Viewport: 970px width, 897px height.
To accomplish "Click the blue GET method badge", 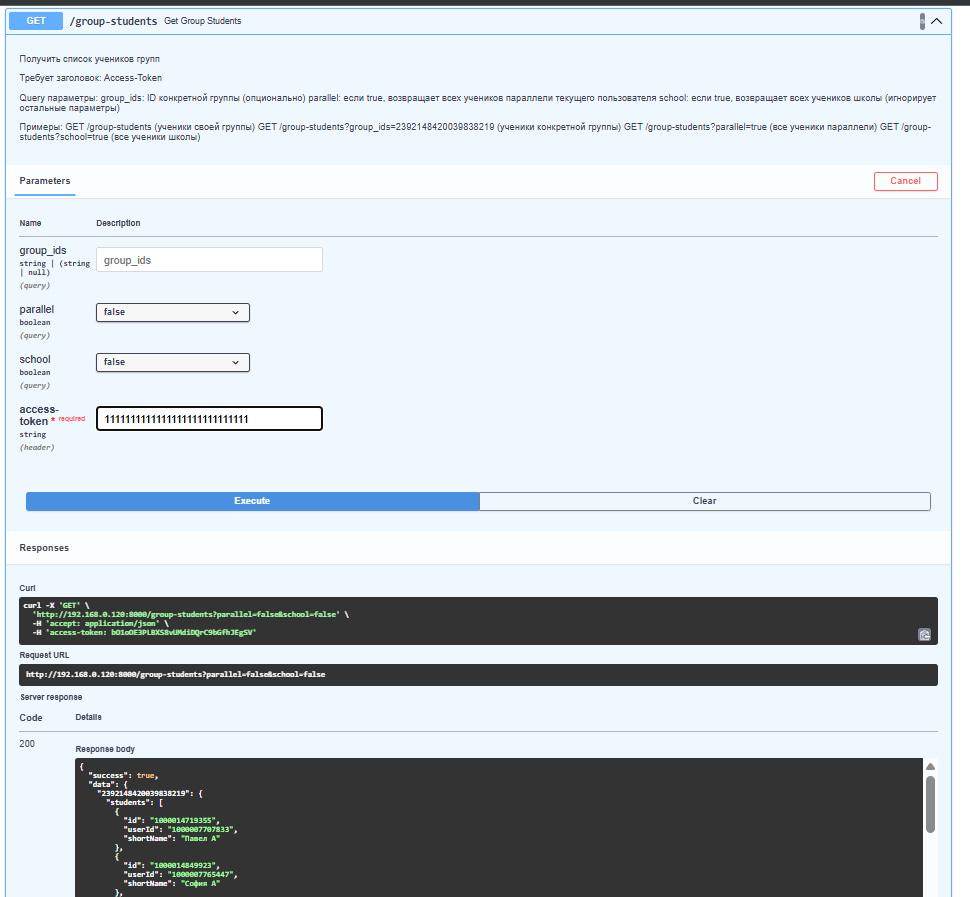I will pyautogui.click(x=36, y=20).
